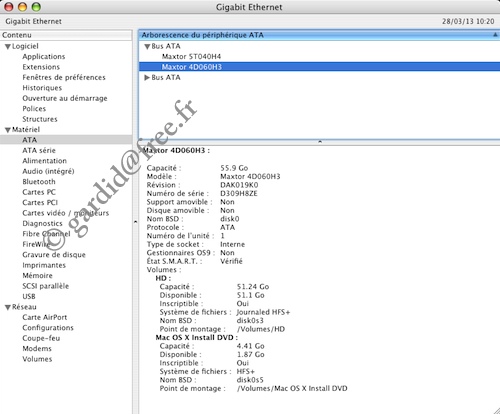This screenshot has width=500, height=414.
Task: Select Structures in the sidebar
Action: point(40,119)
